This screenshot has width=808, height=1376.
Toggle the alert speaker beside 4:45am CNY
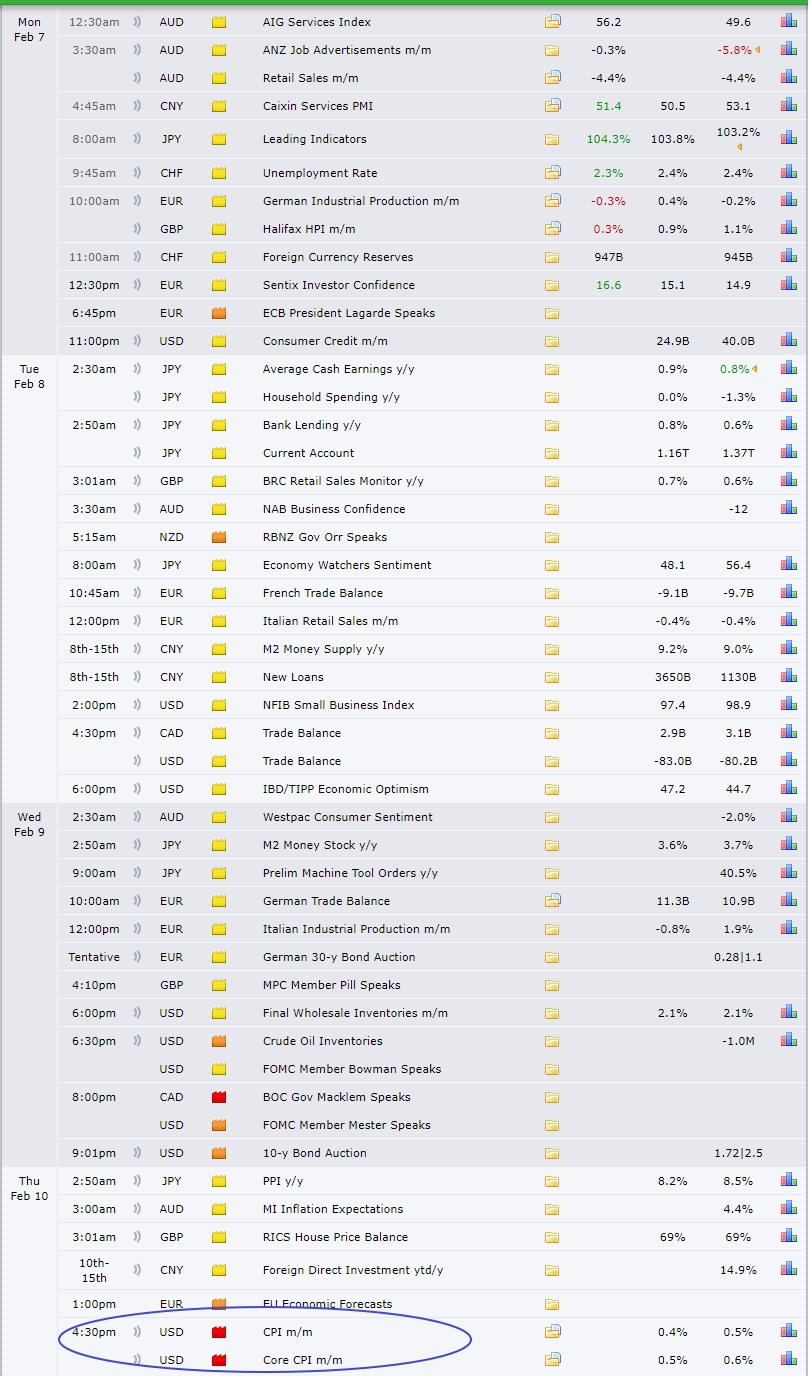[137, 106]
